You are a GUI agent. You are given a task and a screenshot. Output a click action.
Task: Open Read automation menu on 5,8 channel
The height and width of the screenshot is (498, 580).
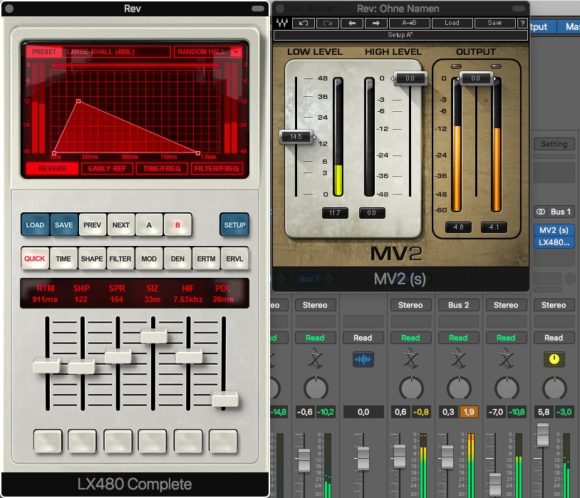click(x=554, y=338)
